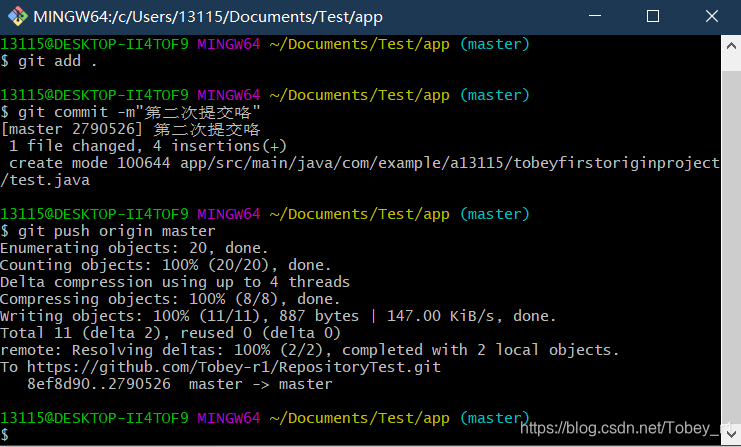Click 'Enumerating objects: 20, done.' line
741x447 pixels.
click(134, 248)
